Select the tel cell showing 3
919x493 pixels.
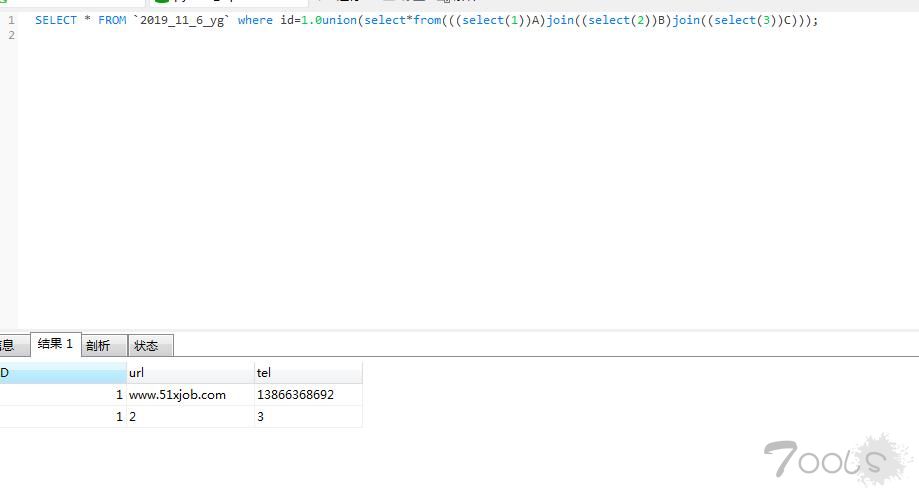tap(308, 416)
